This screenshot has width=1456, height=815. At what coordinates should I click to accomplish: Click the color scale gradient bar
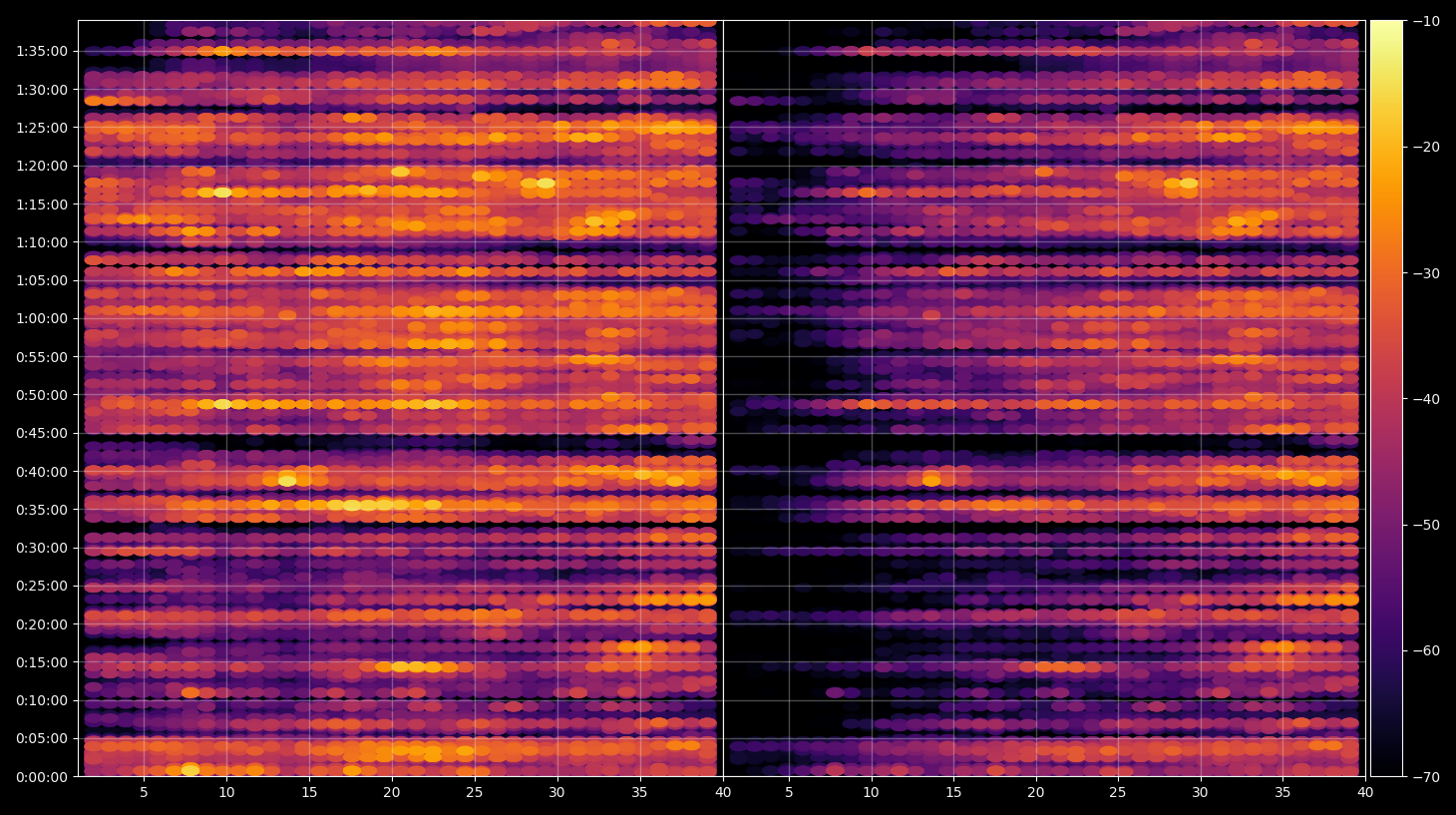click(1386, 398)
